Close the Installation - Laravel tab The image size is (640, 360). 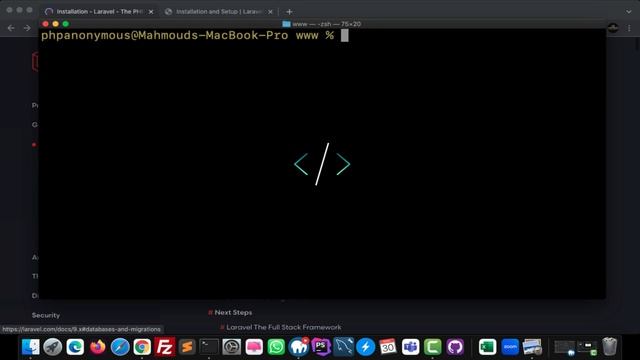(x=151, y=12)
